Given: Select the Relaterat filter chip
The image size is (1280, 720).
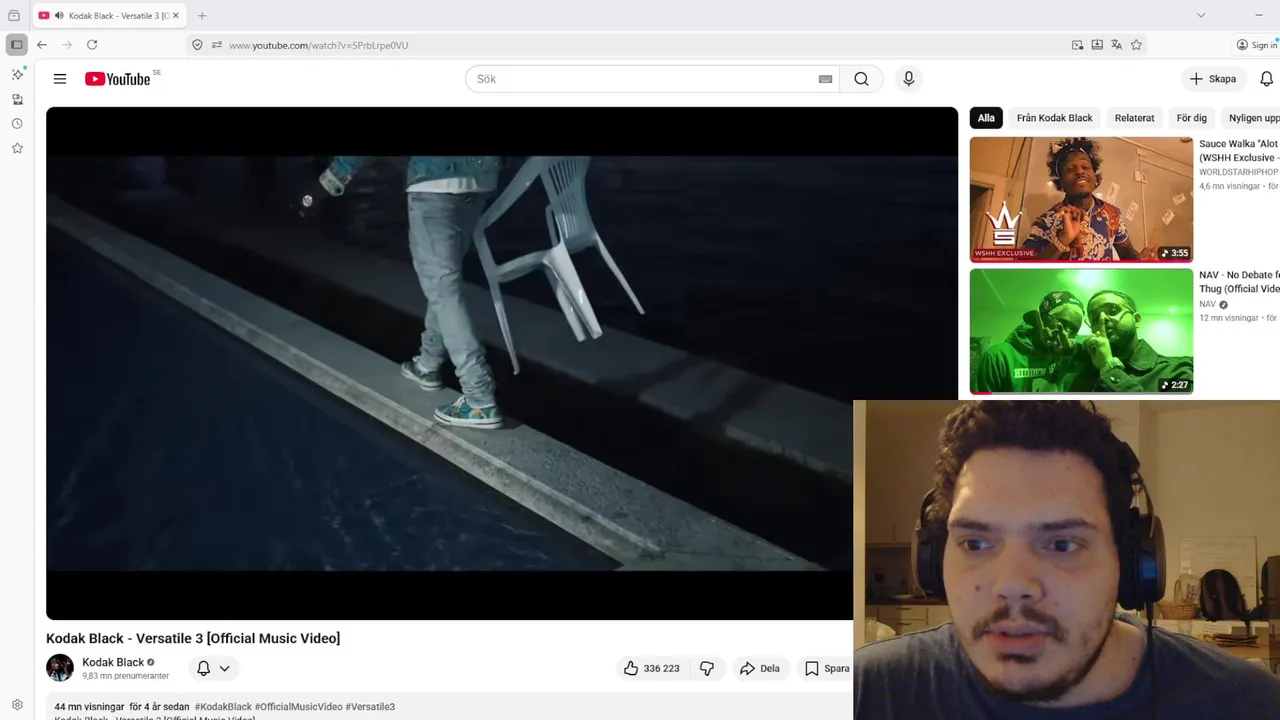Looking at the screenshot, I should click(1134, 118).
